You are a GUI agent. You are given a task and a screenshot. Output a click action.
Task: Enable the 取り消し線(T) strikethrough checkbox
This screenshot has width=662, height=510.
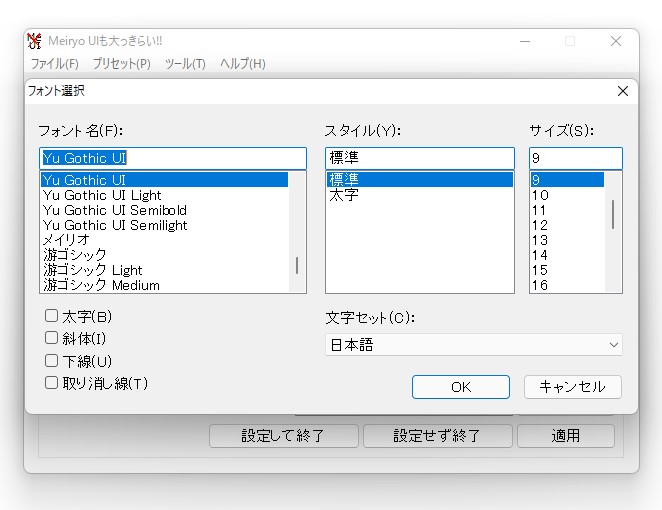[52, 382]
